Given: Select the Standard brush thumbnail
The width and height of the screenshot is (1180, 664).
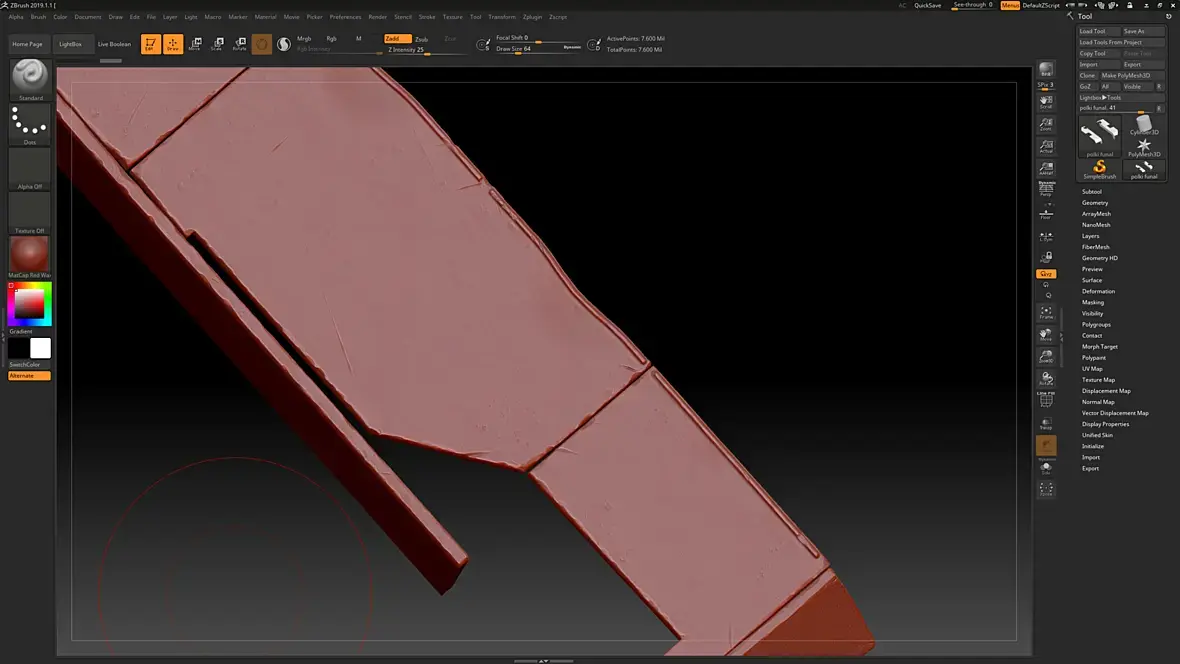Looking at the screenshot, I should (30, 78).
